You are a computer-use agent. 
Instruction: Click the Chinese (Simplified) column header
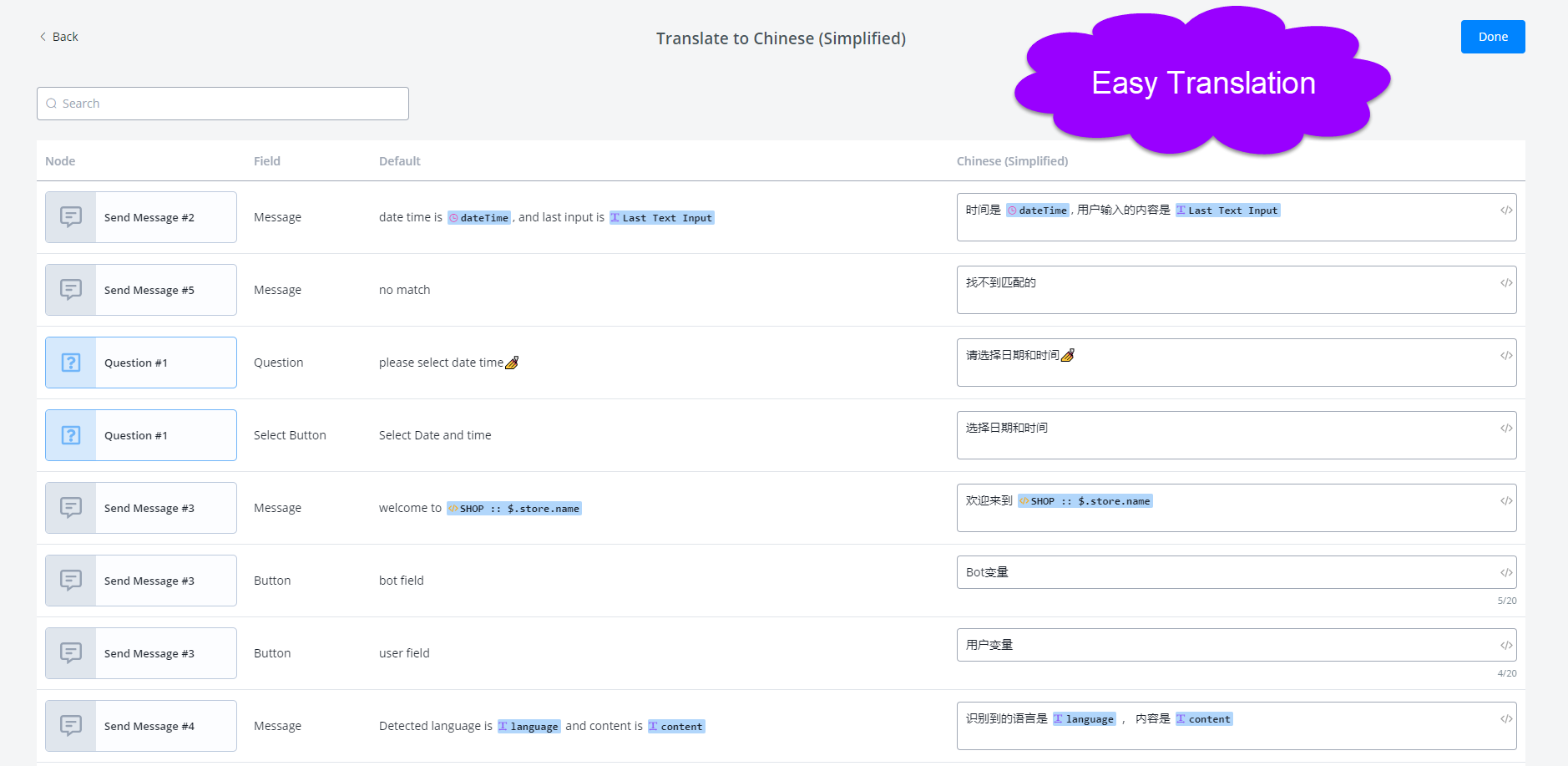[x=1013, y=161]
